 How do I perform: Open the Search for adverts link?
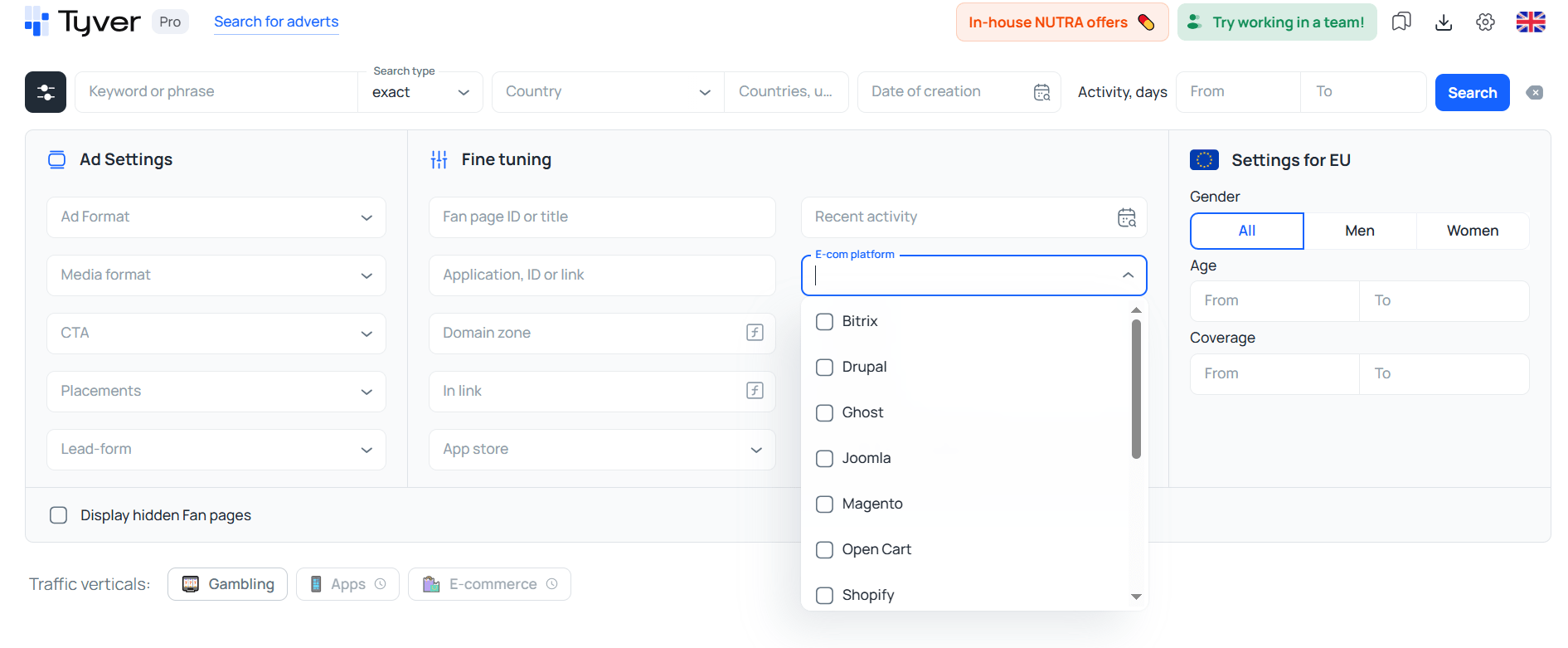pyautogui.click(x=276, y=22)
